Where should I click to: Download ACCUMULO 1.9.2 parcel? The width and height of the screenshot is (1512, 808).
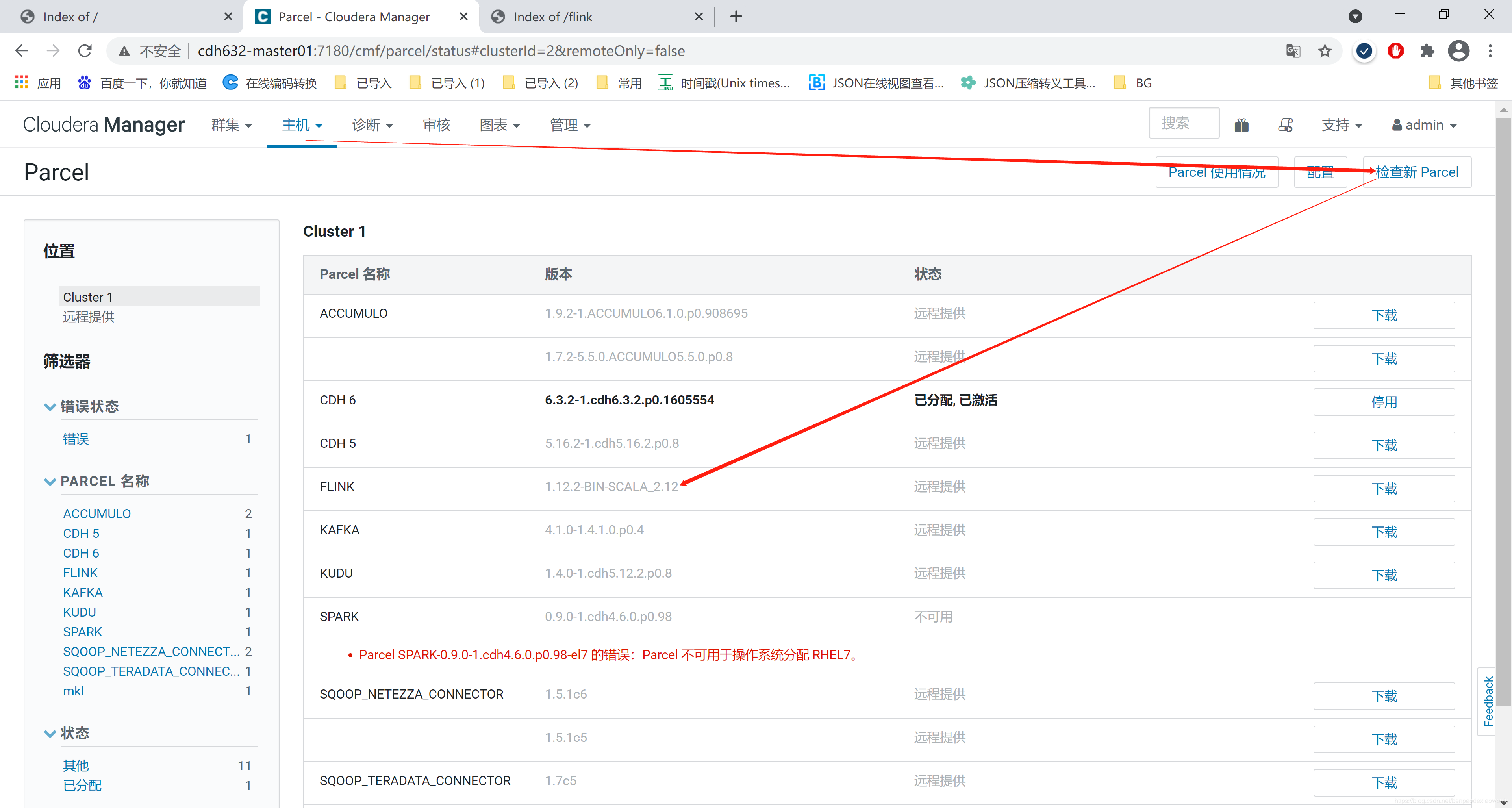click(1384, 315)
